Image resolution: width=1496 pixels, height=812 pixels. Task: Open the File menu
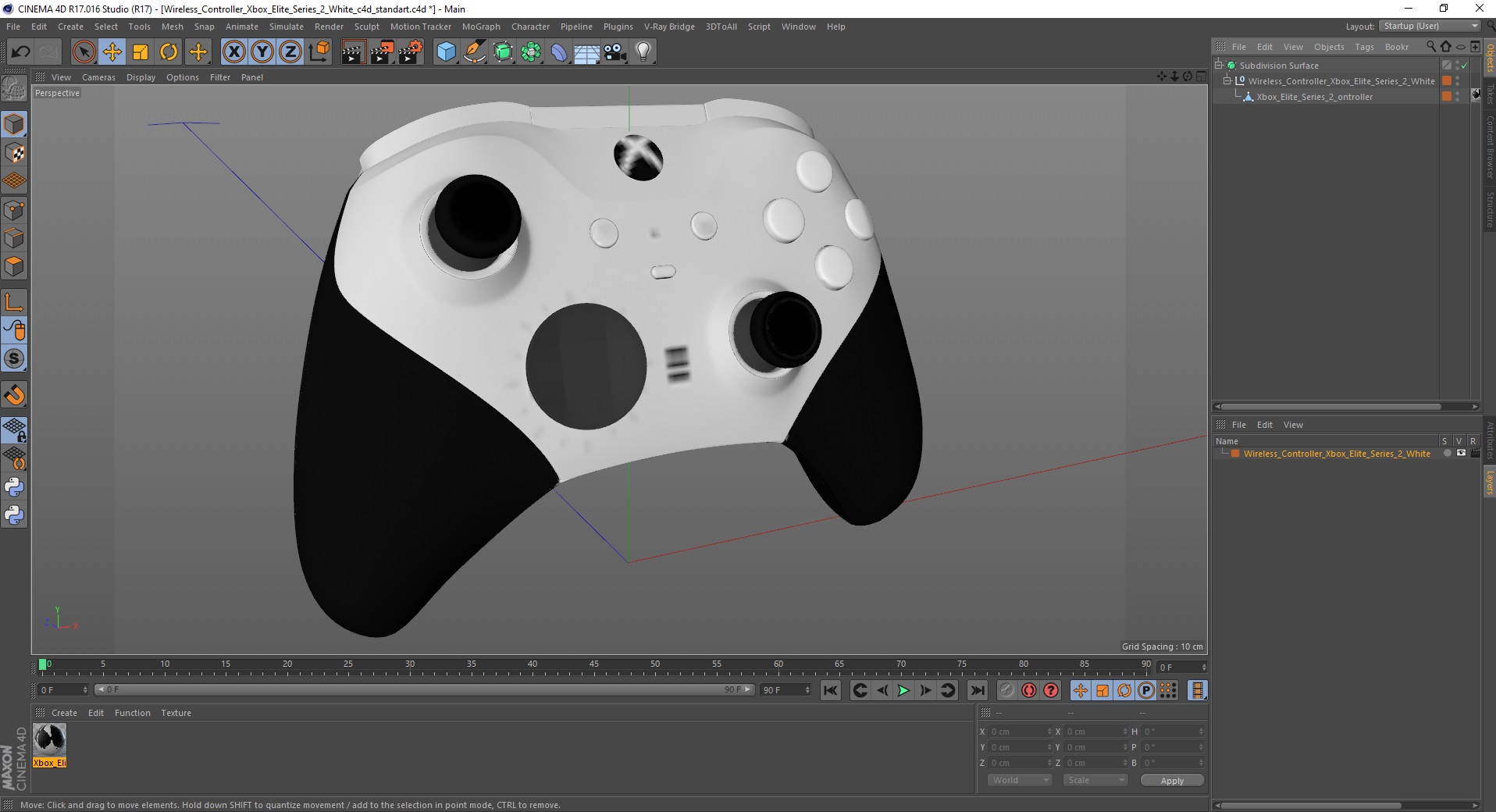click(x=13, y=27)
